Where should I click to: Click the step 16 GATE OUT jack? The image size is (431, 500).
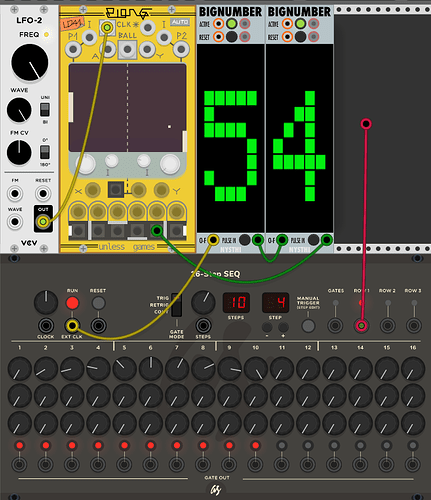pos(413,464)
